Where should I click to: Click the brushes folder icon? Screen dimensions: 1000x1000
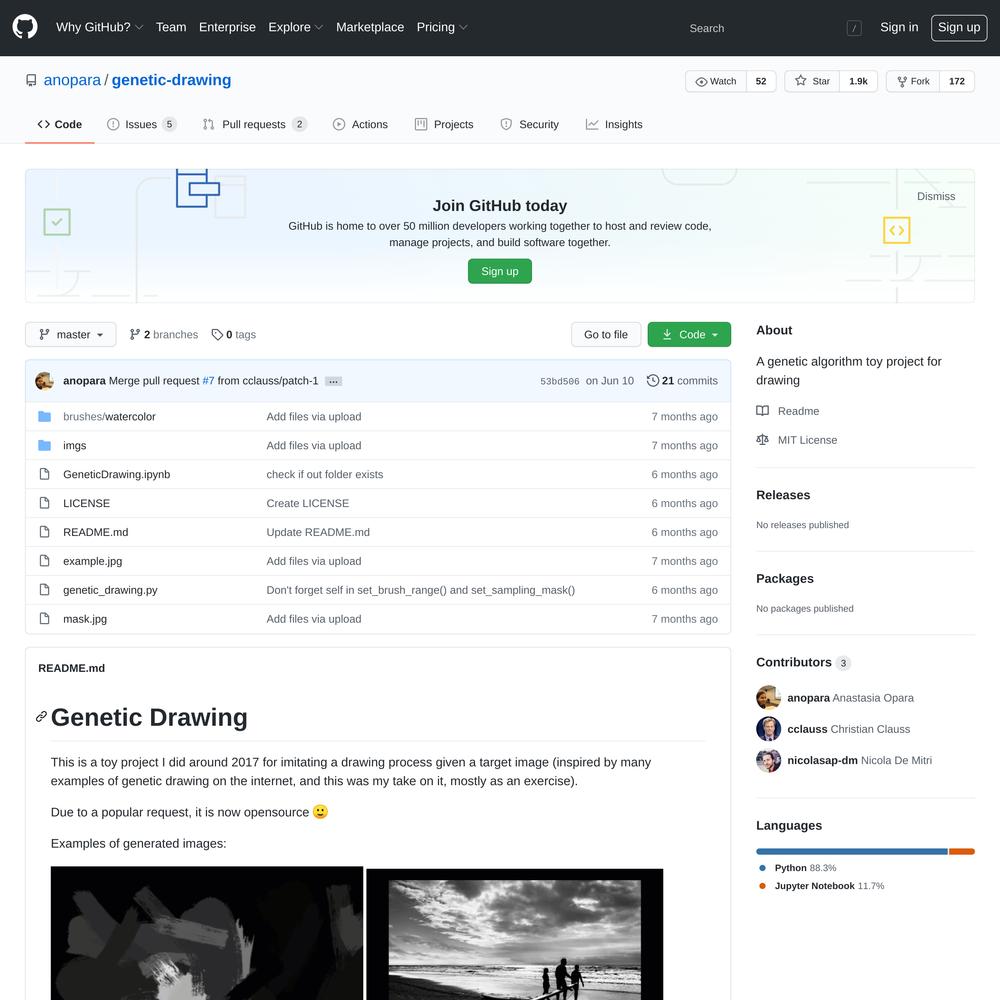(x=44, y=416)
